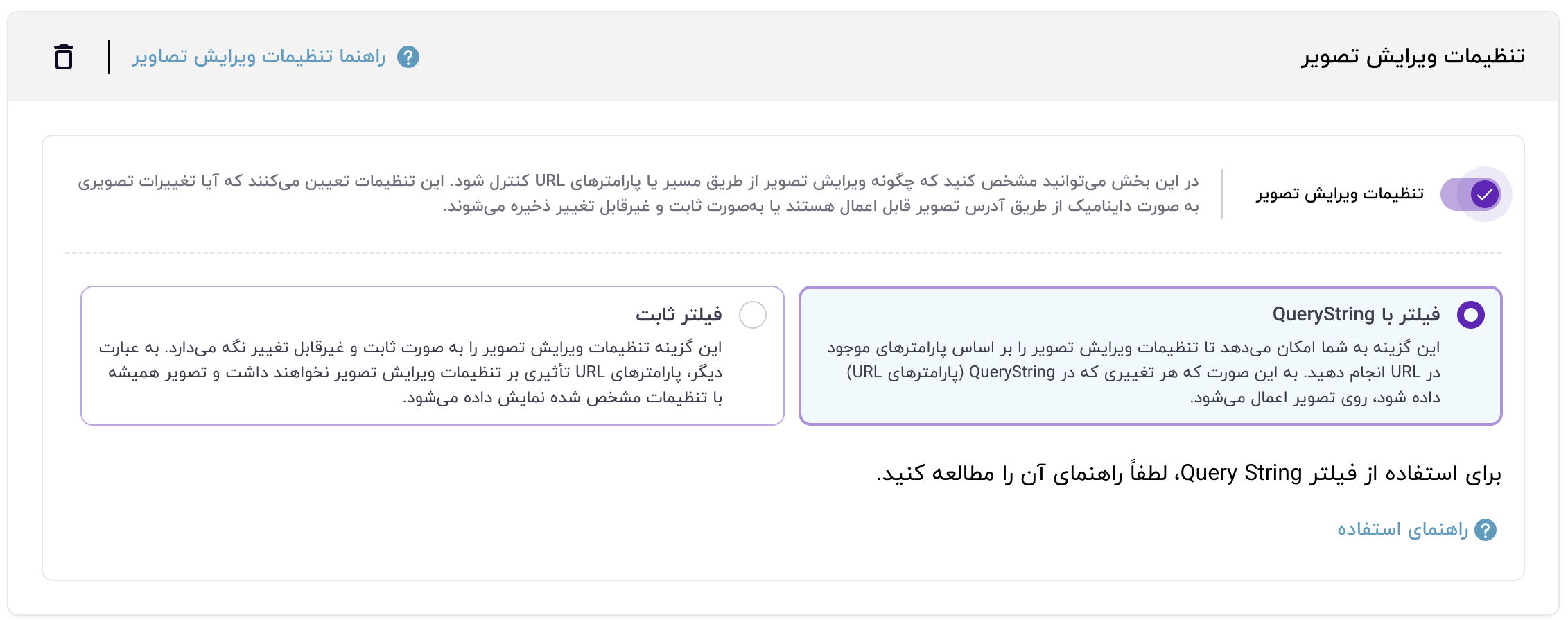This screenshot has width=1568, height=620.
Task: Click the question mark icon beside راهنما تنظیمات ویرایش تصاویر
Action: pyautogui.click(x=408, y=57)
